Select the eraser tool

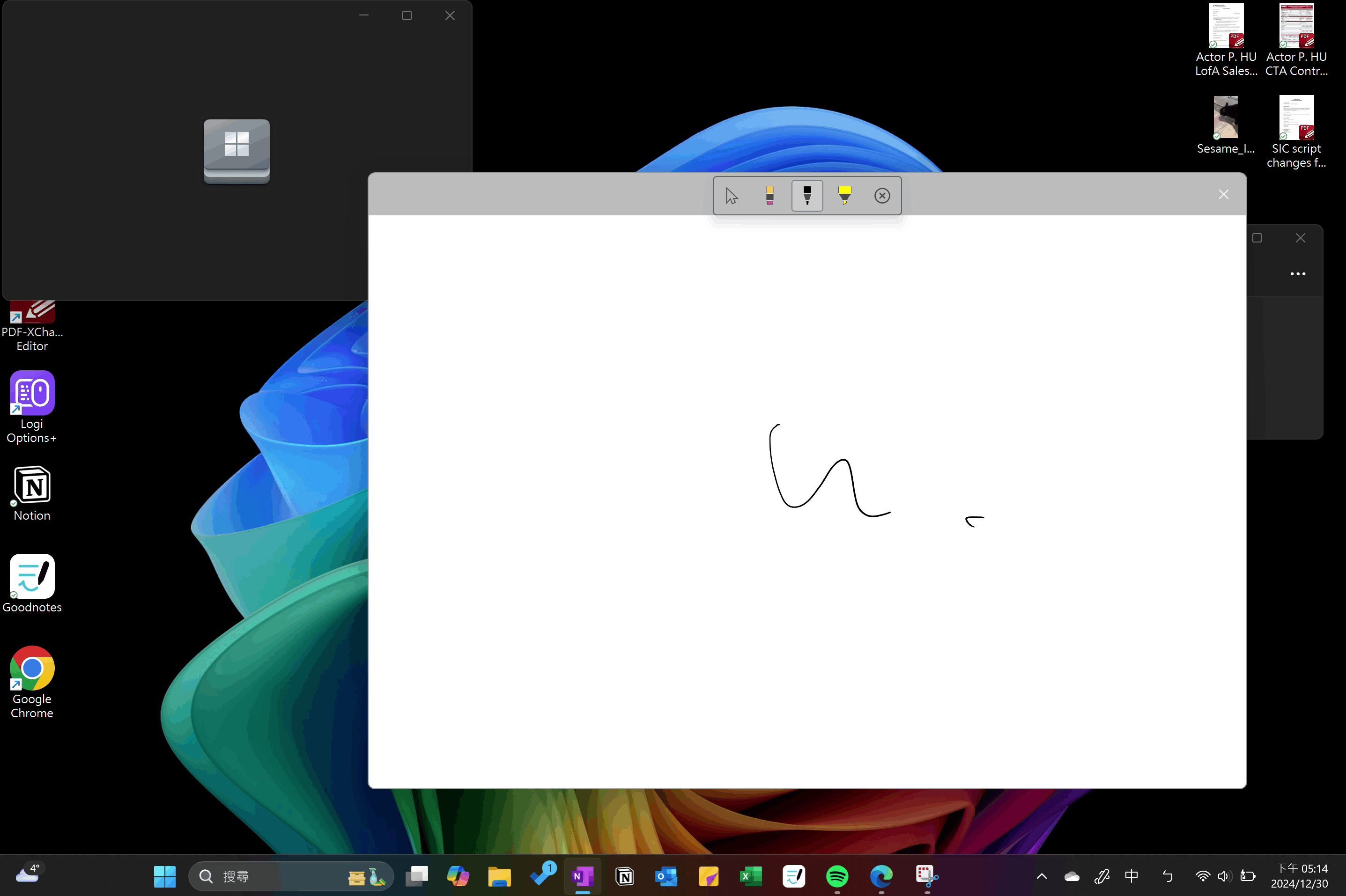[x=769, y=196]
